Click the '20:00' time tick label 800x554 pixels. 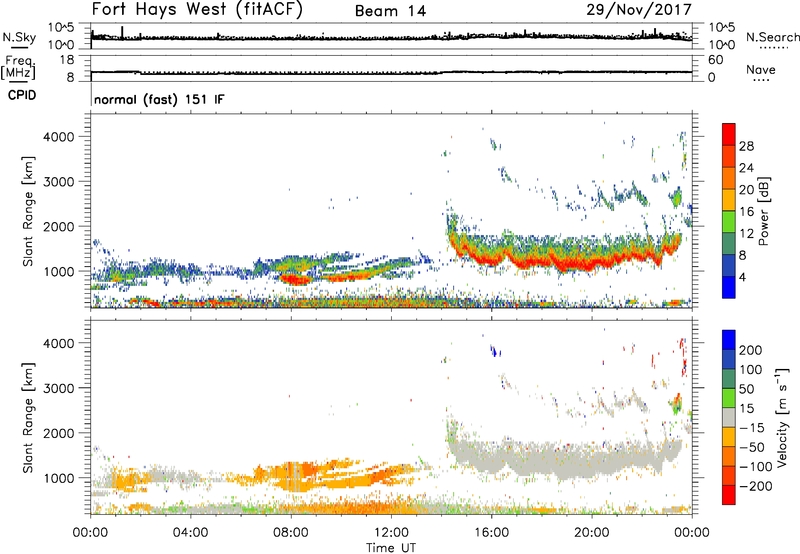(x=591, y=533)
